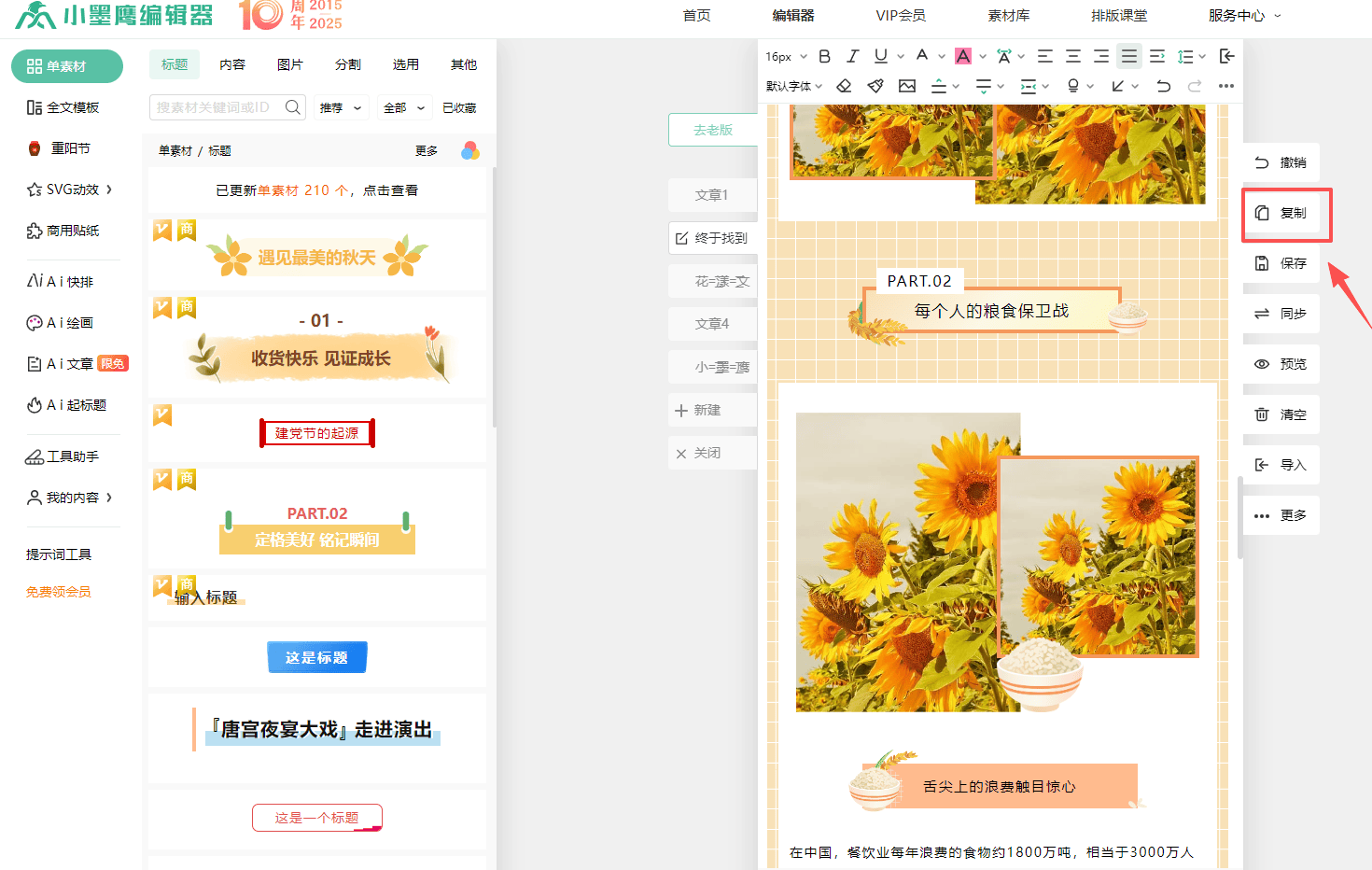Switch to the 图片 tab
The height and width of the screenshot is (870, 1372).
pos(290,64)
